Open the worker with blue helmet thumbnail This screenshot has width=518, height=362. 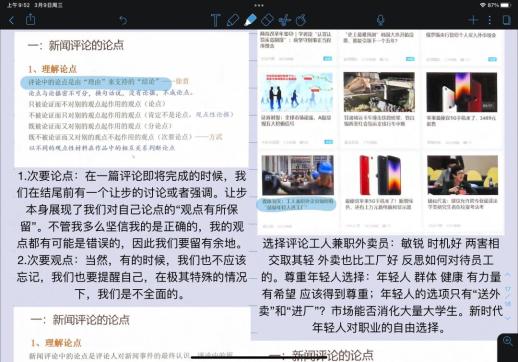297,175
